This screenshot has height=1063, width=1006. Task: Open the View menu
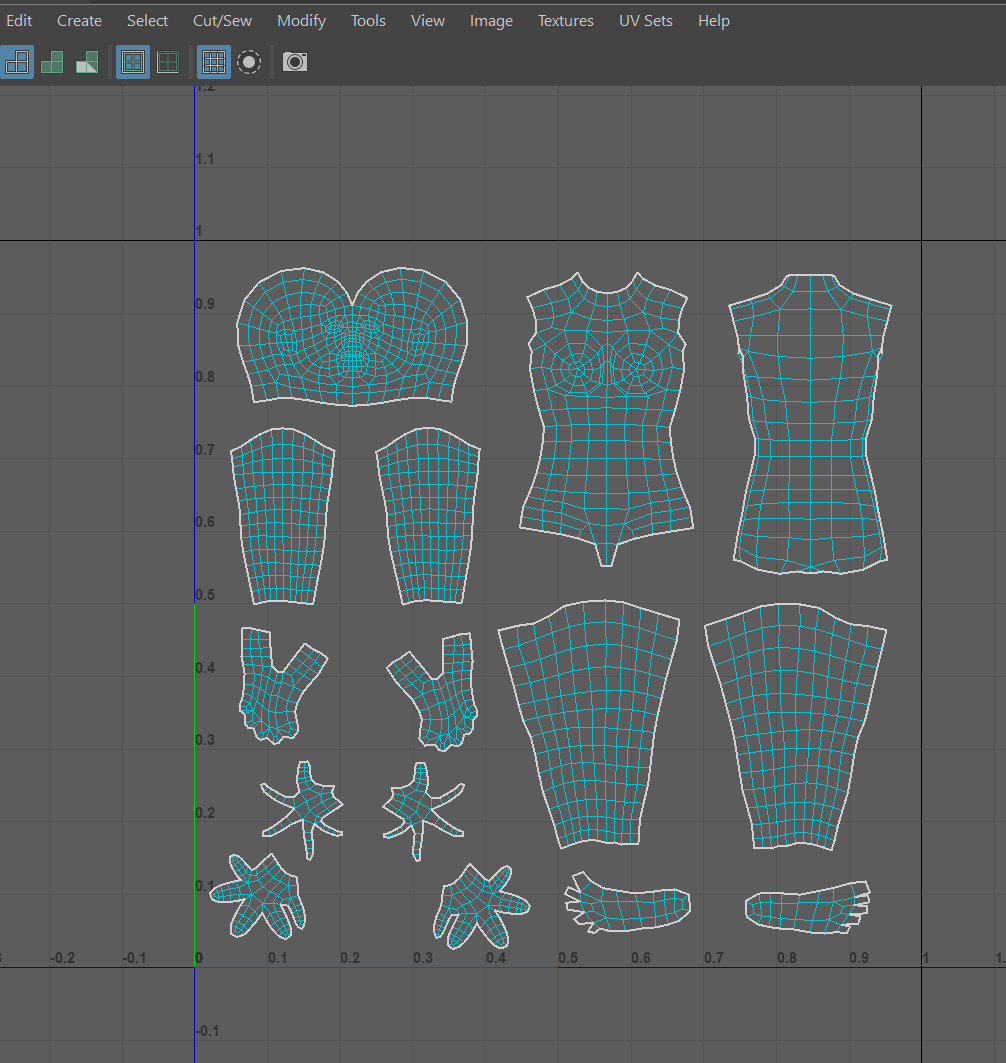pos(427,20)
